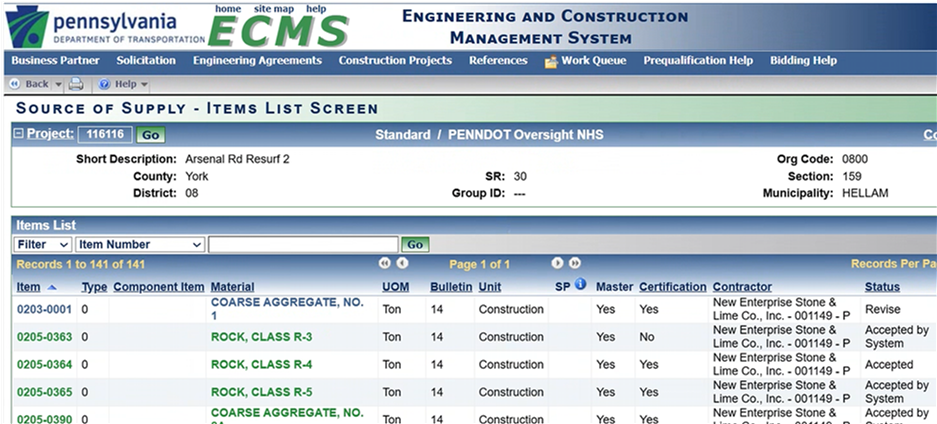Image resolution: width=937 pixels, height=424 pixels.
Task: Open the Prequalification Help menu
Action: coord(698,60)
